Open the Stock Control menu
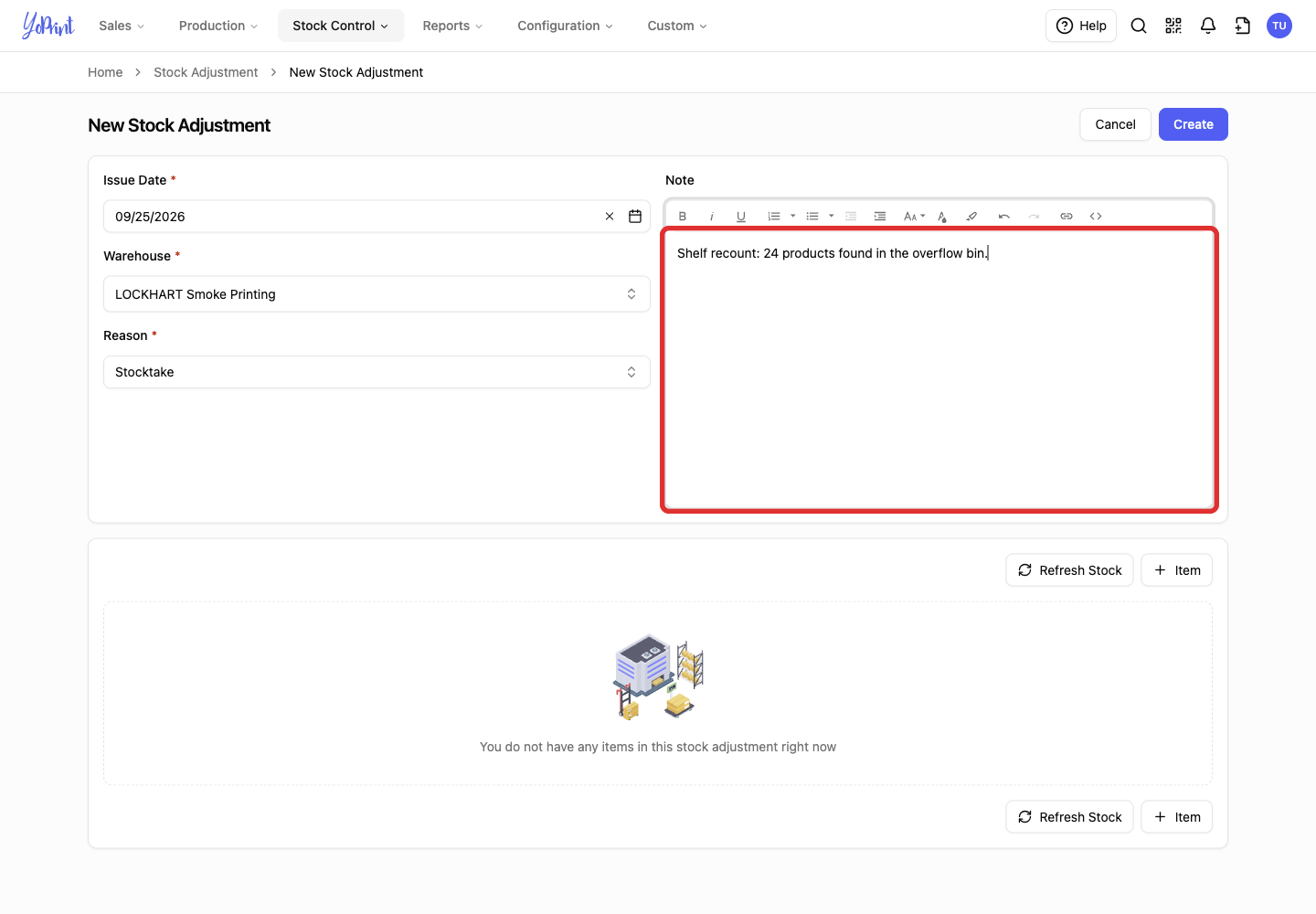 [x=341, y=26]
